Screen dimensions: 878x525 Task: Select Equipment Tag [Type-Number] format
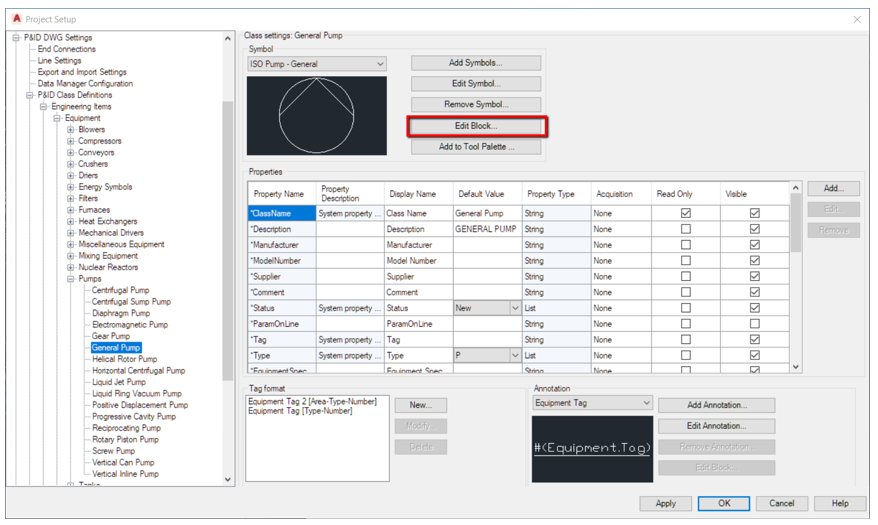[x=300, y=411]
